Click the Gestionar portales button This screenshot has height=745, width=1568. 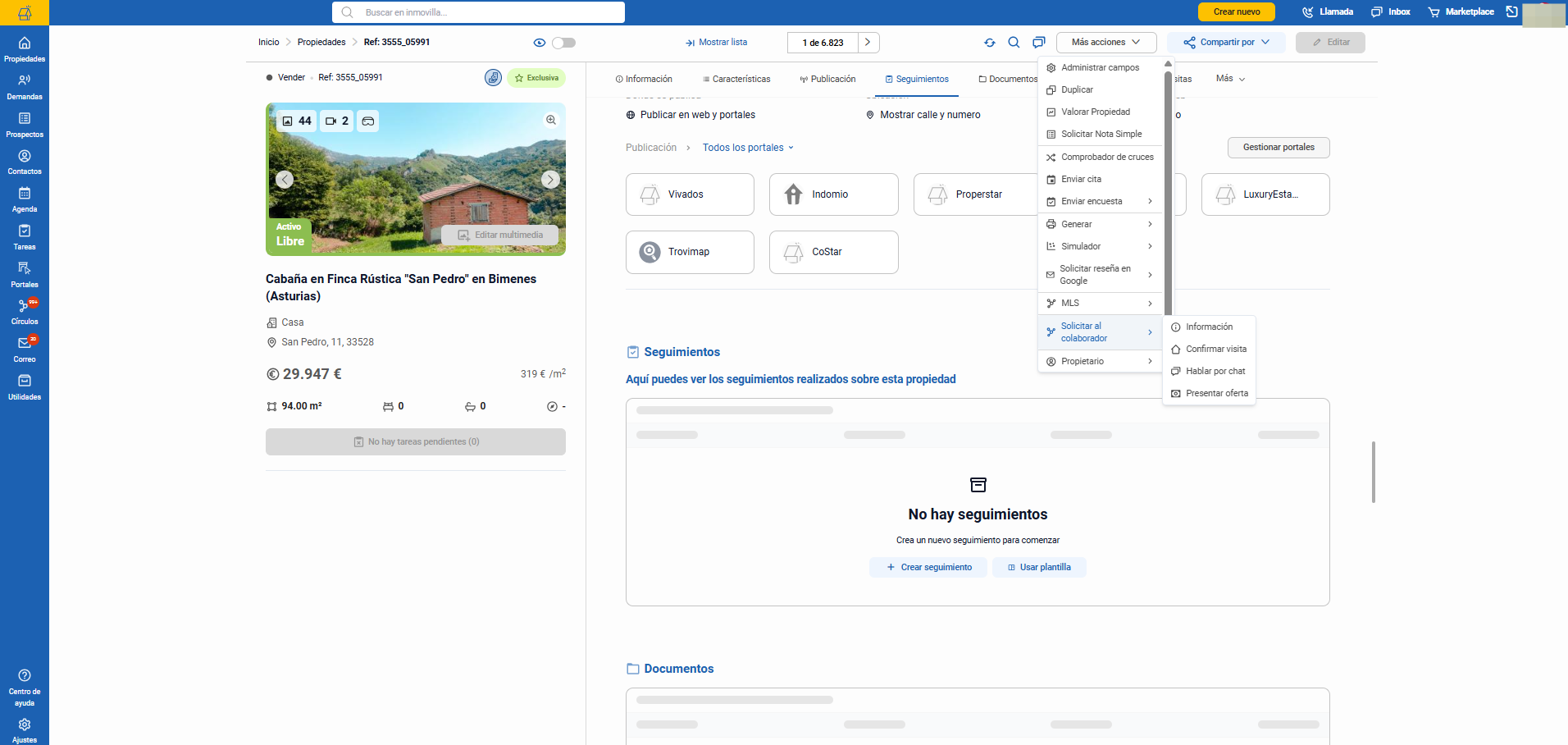pos(1279,148)
